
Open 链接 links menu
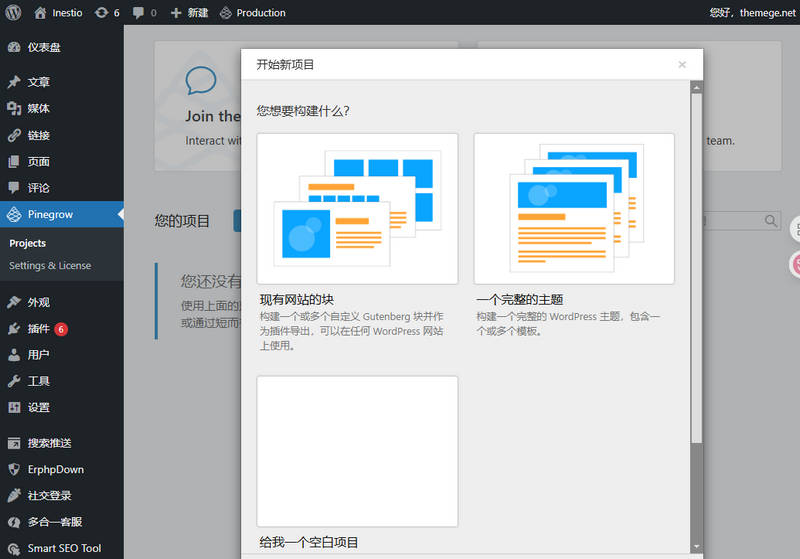pos(62,135)
